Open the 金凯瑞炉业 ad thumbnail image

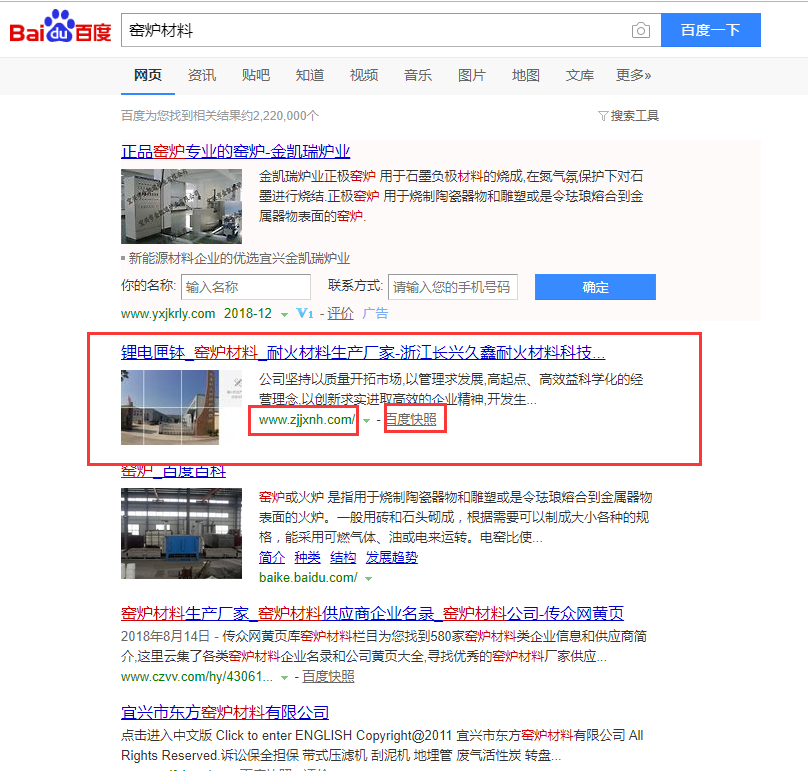point(181,206)
